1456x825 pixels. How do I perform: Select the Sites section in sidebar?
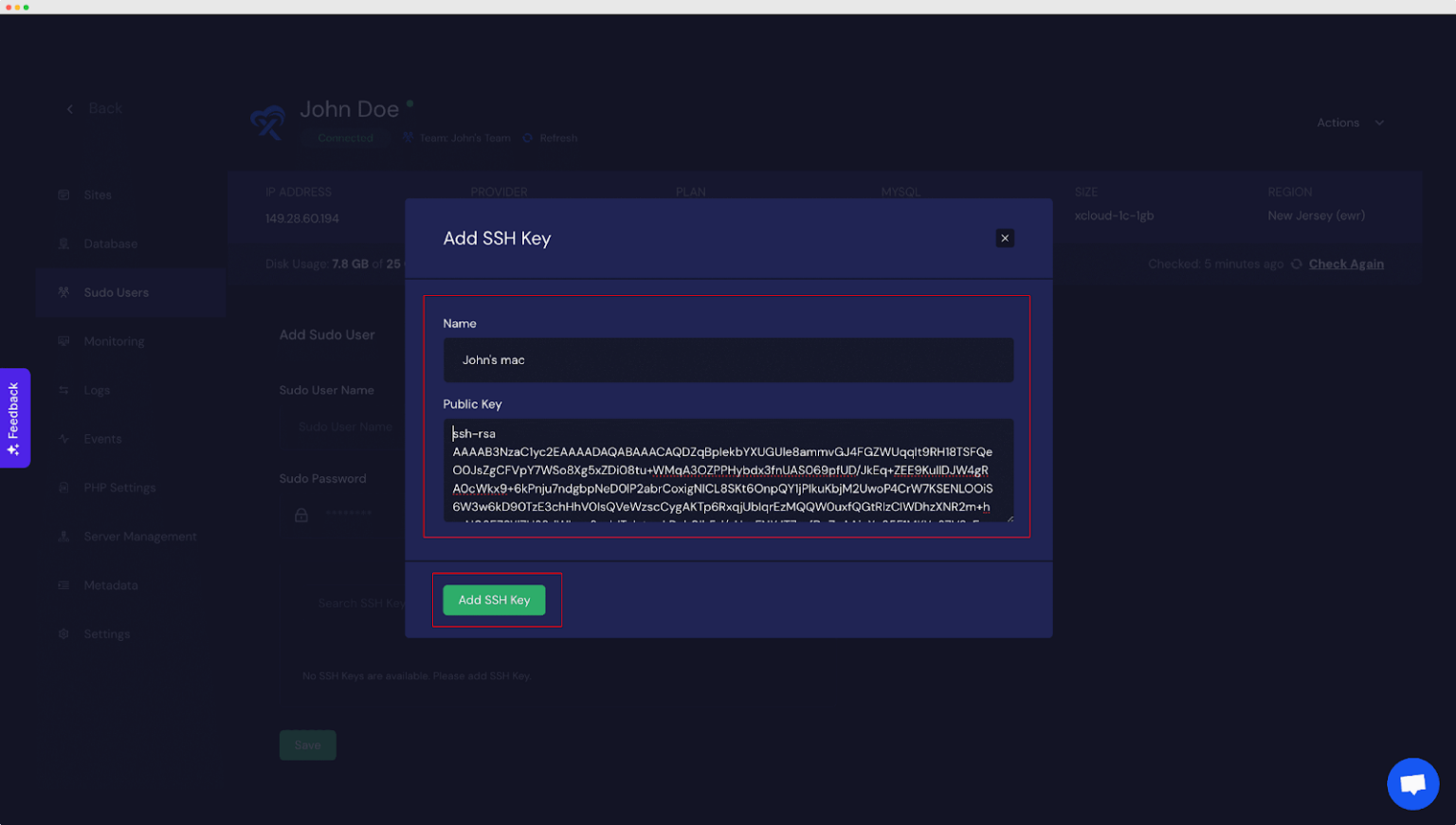63,194
